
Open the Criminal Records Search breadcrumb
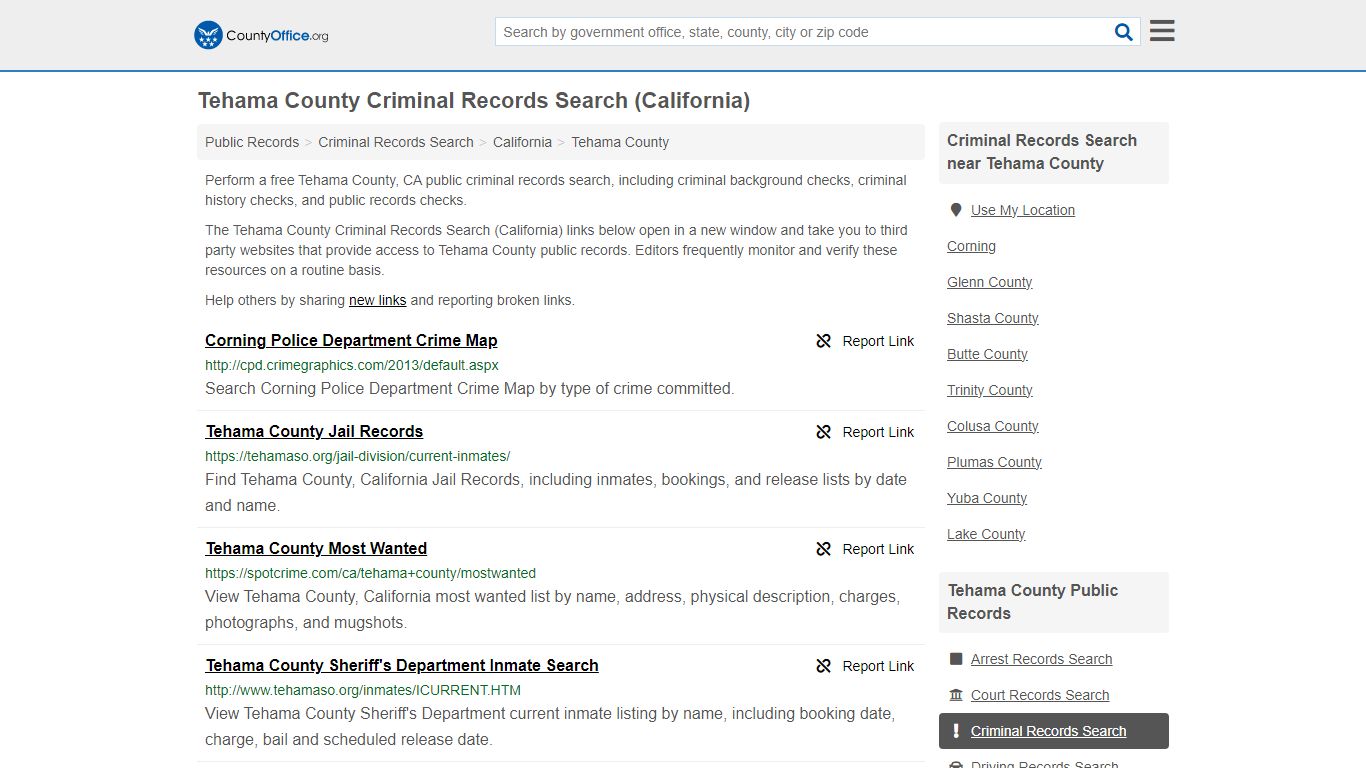tap(396, 142)
